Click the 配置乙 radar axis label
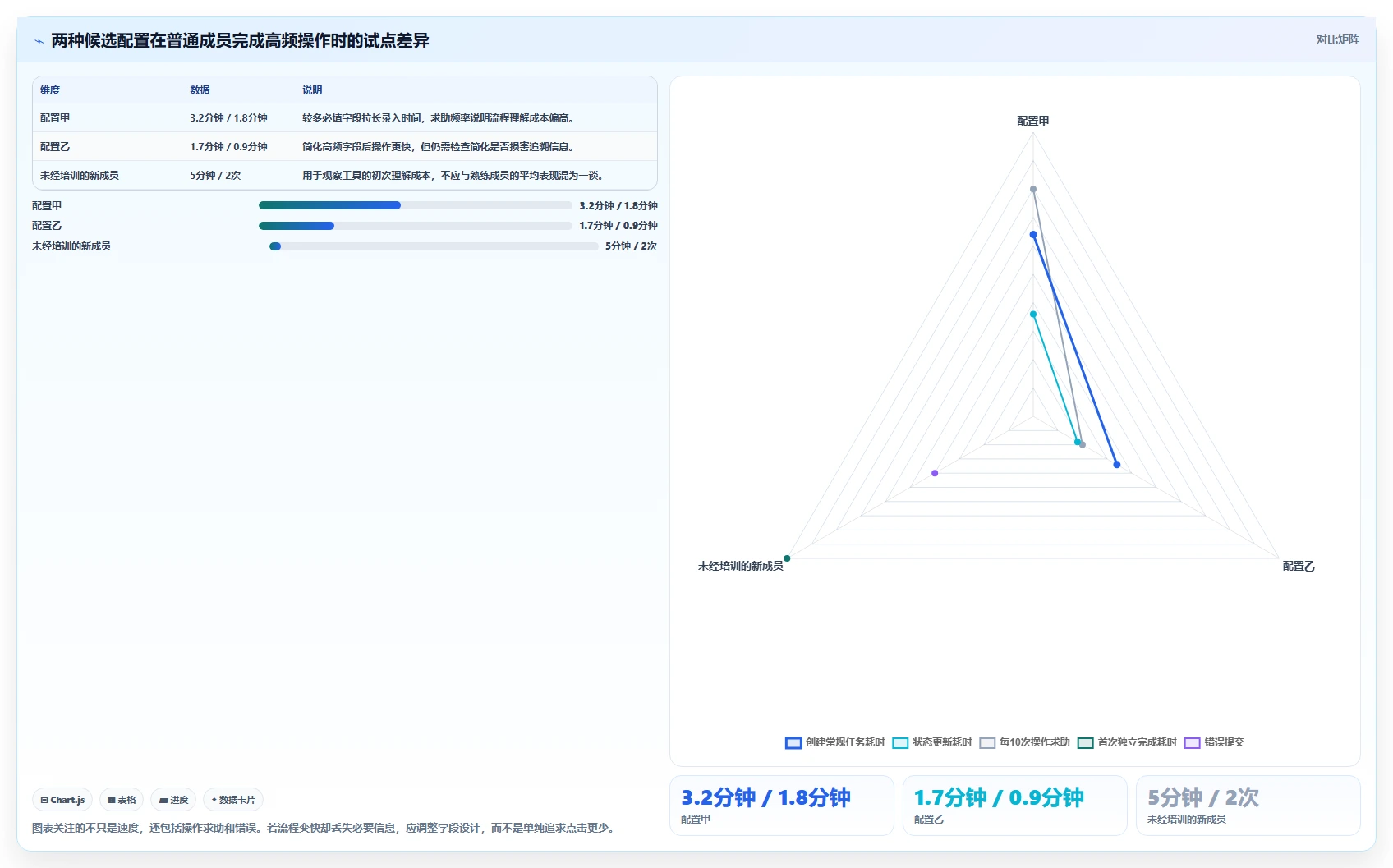This screenshot has width=1393, height=868. pos(1299,566)
